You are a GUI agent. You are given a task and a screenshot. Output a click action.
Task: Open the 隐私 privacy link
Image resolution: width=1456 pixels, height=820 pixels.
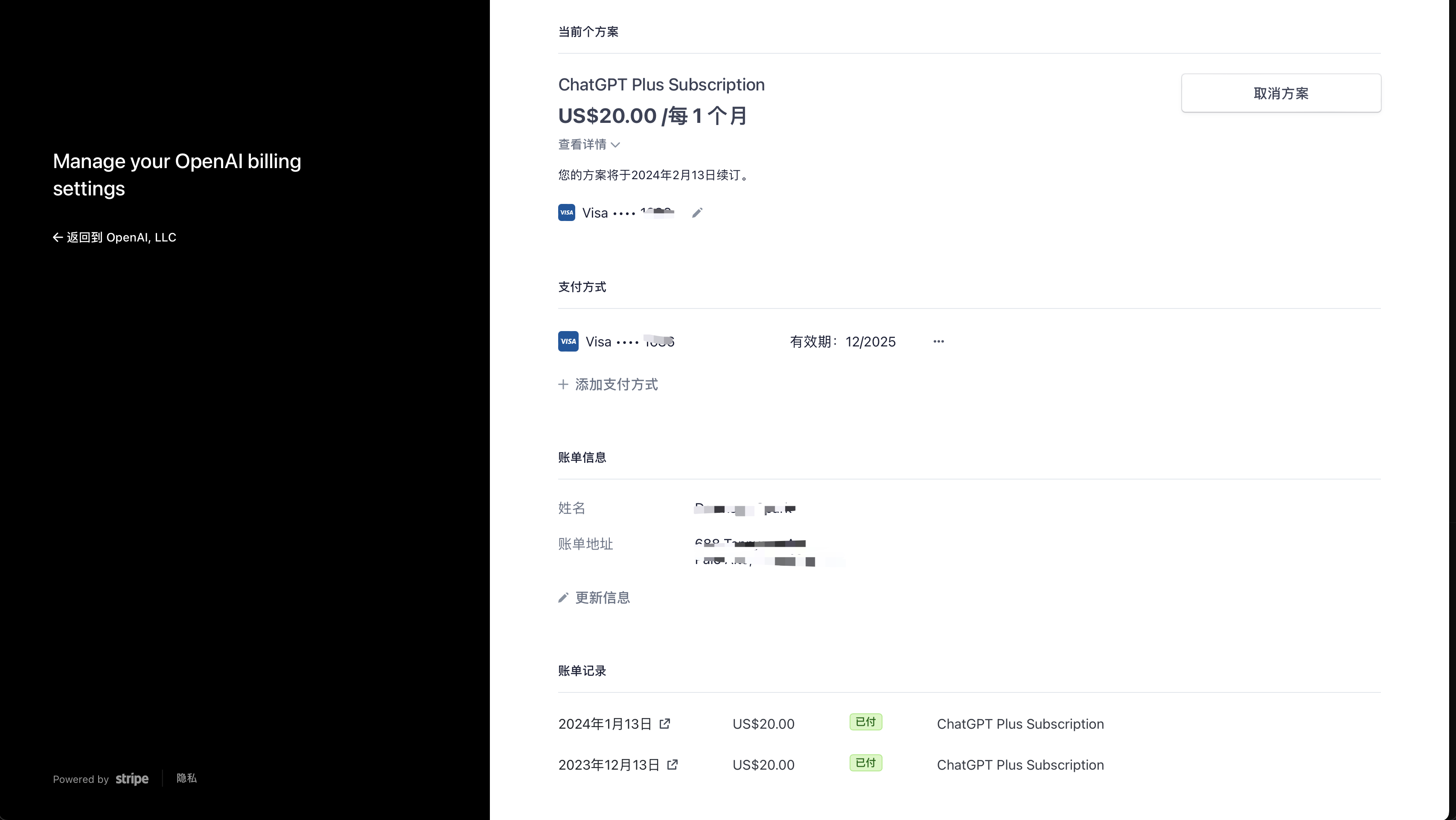pyautogui.click(x=186, y=778)
